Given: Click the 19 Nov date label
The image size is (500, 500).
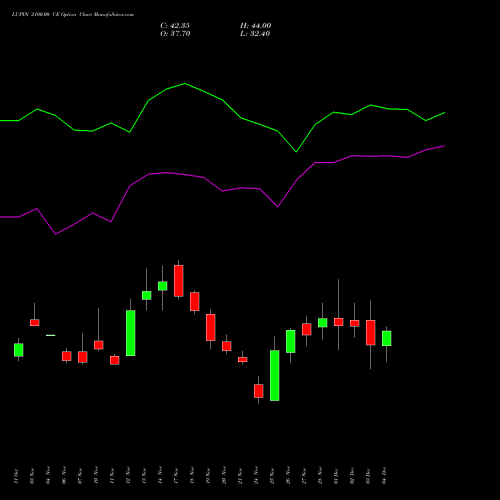Looking at the screenshot, I should click(x=208, y=476).
